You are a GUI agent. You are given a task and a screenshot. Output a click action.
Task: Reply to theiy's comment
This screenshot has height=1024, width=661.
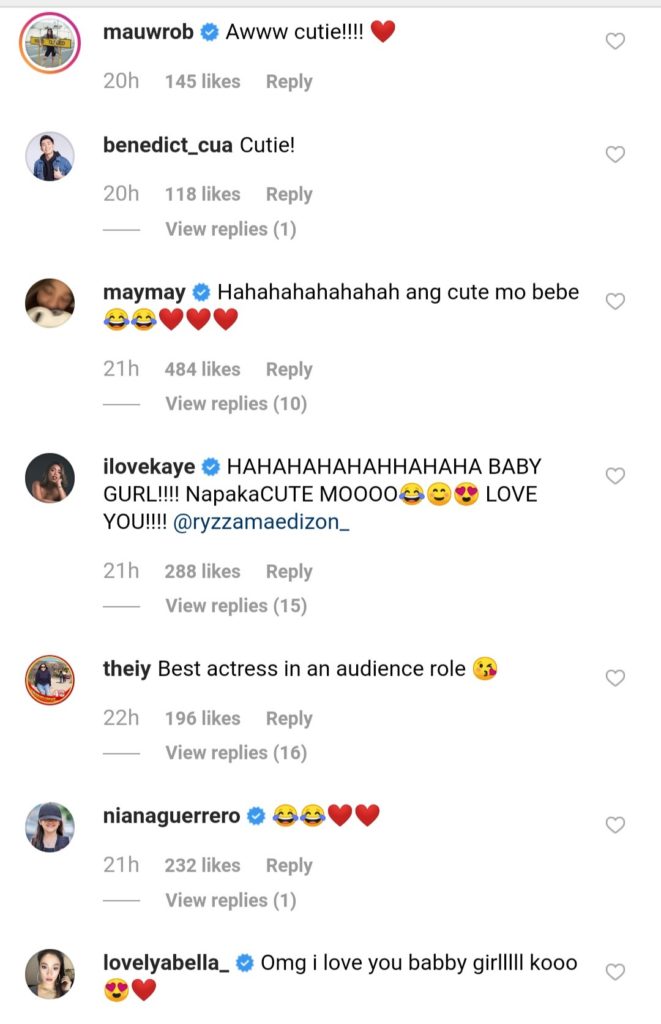[289, 718]
